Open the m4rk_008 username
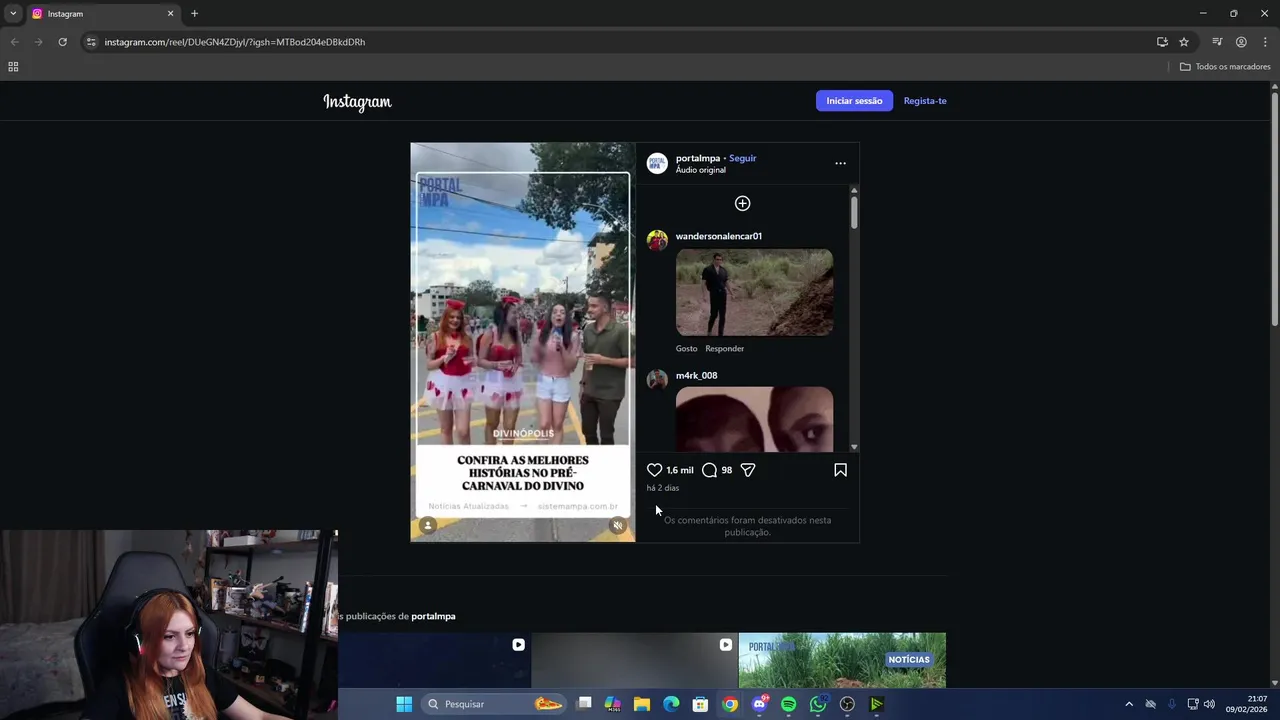This screenshot has height=720, width=1280. tap(696, 376)
